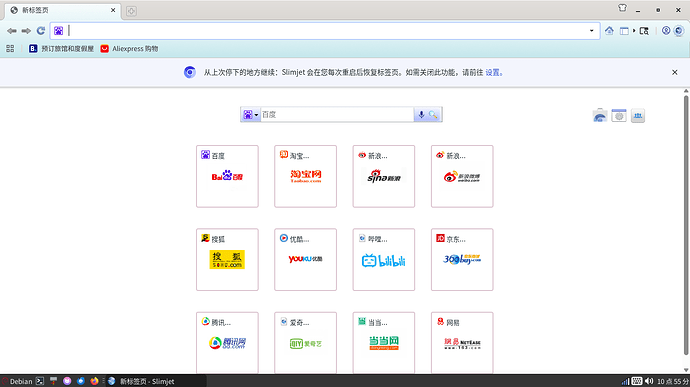Open the 腾讯网 speed dial tile
The image size is (690, 387).
pos(227,343)
